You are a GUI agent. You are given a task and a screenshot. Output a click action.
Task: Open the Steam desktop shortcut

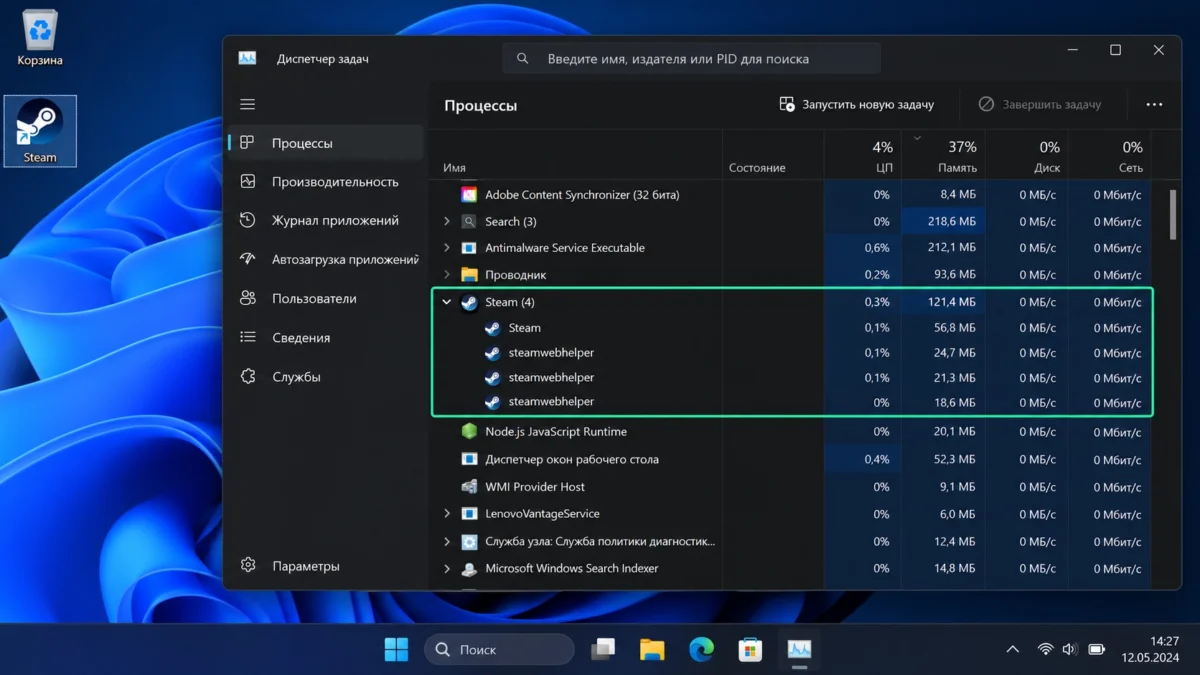pyautogui.click(x=40, y=131)
